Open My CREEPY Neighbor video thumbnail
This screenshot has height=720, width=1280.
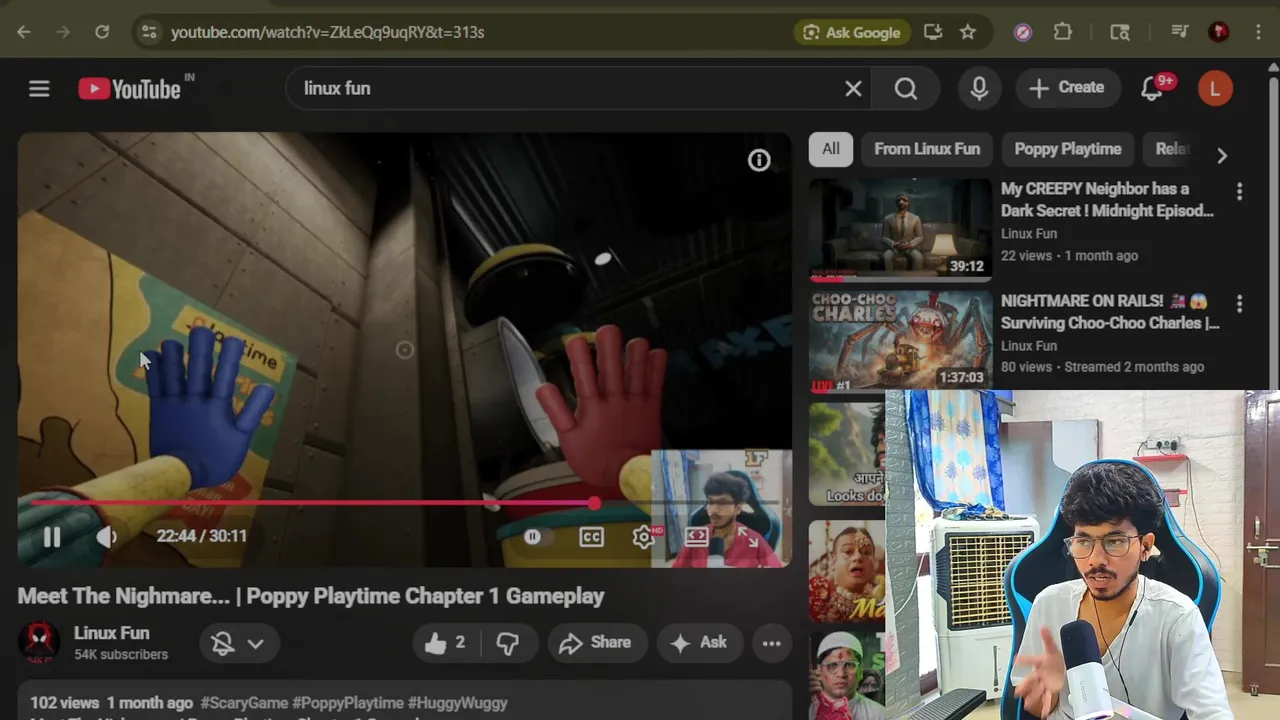tap(900, 230)
